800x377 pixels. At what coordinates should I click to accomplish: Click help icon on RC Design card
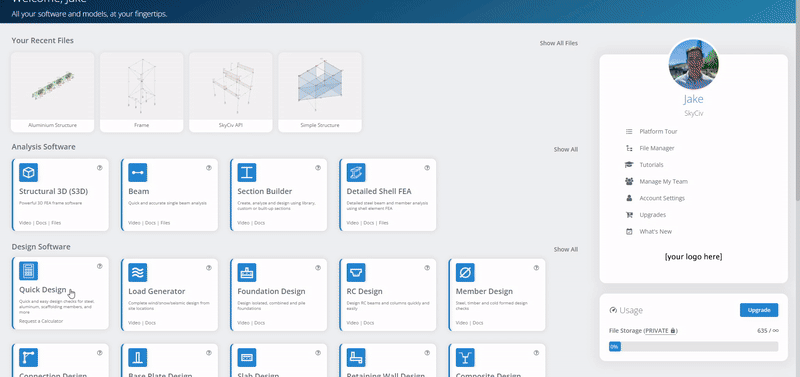427,267
